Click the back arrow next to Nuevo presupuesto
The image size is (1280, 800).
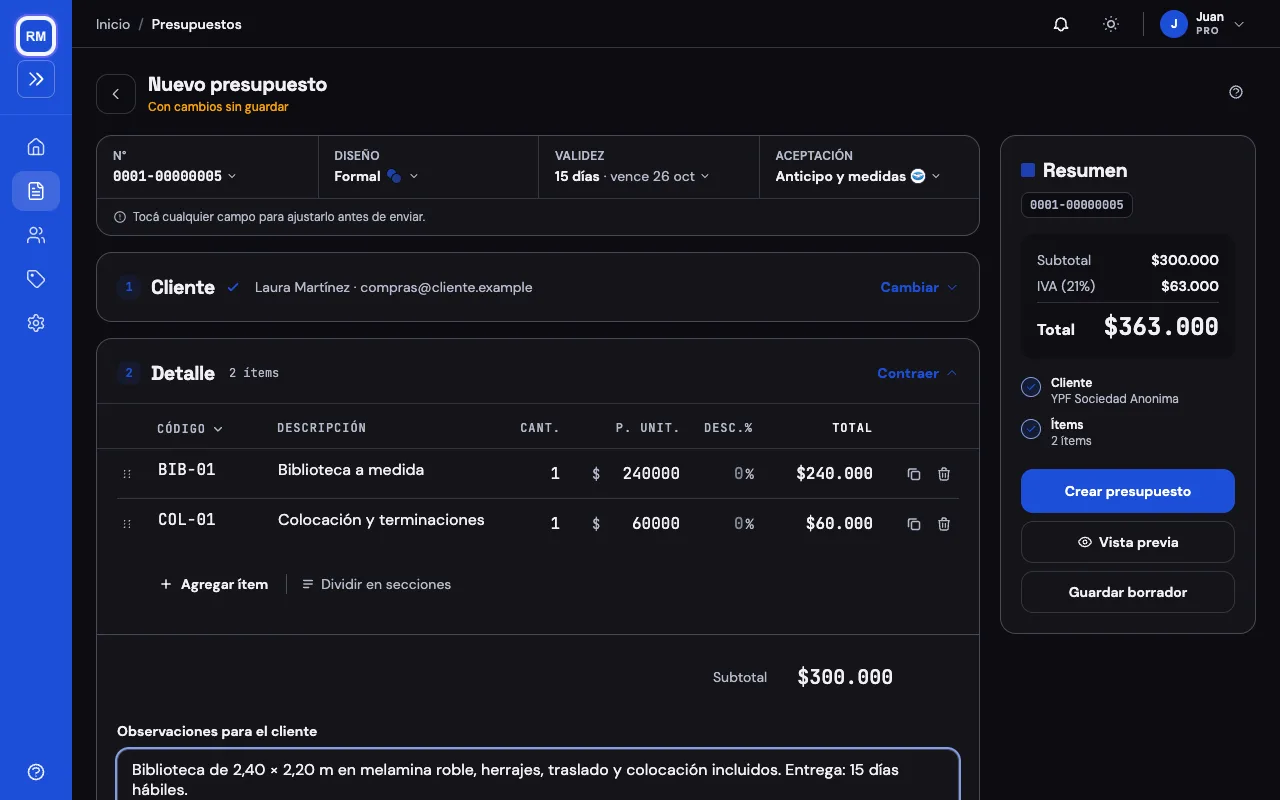click(x=116, y=94)
